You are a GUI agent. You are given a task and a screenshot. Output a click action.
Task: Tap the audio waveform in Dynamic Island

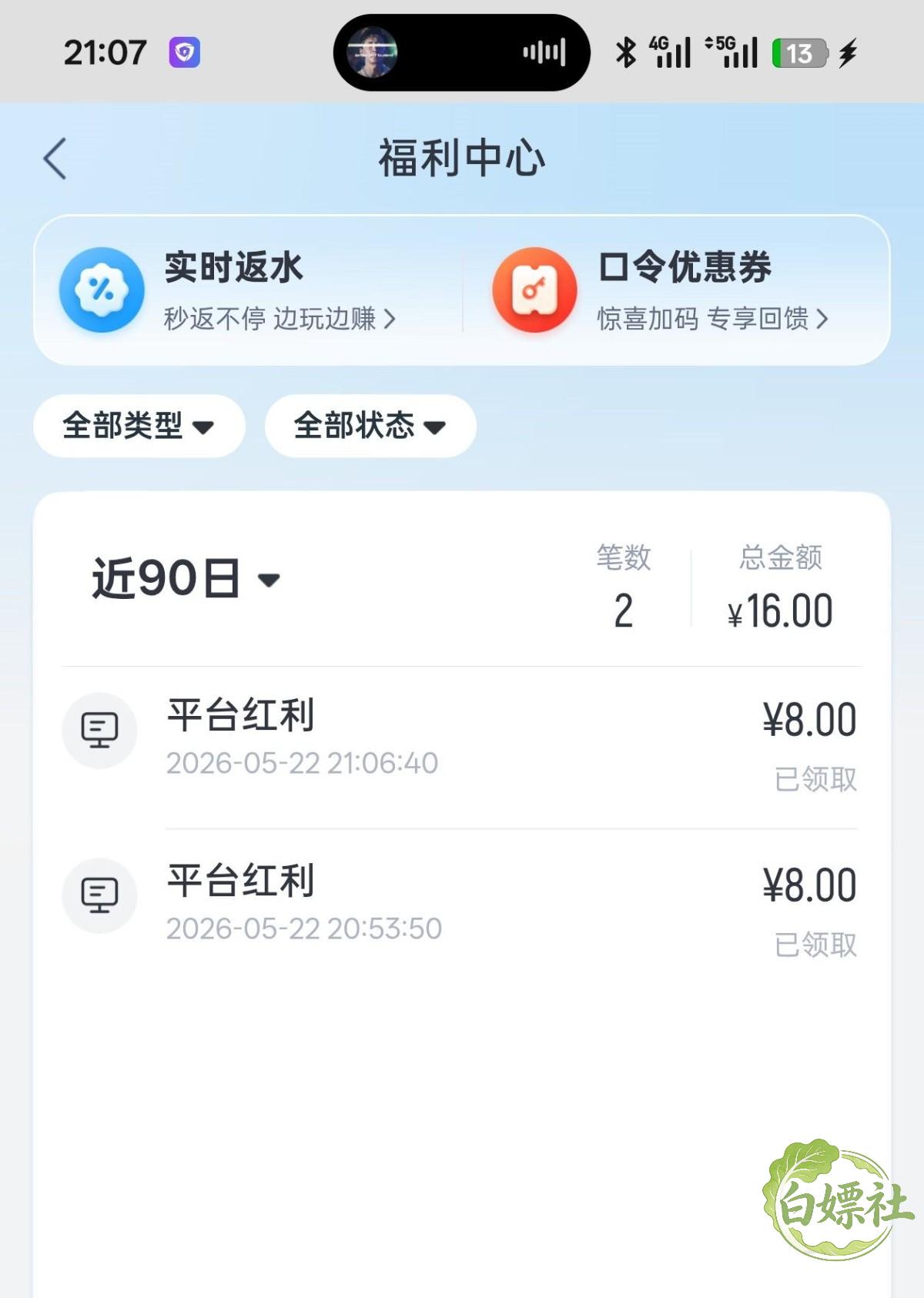pyautogui.click(x=544, y=52)
